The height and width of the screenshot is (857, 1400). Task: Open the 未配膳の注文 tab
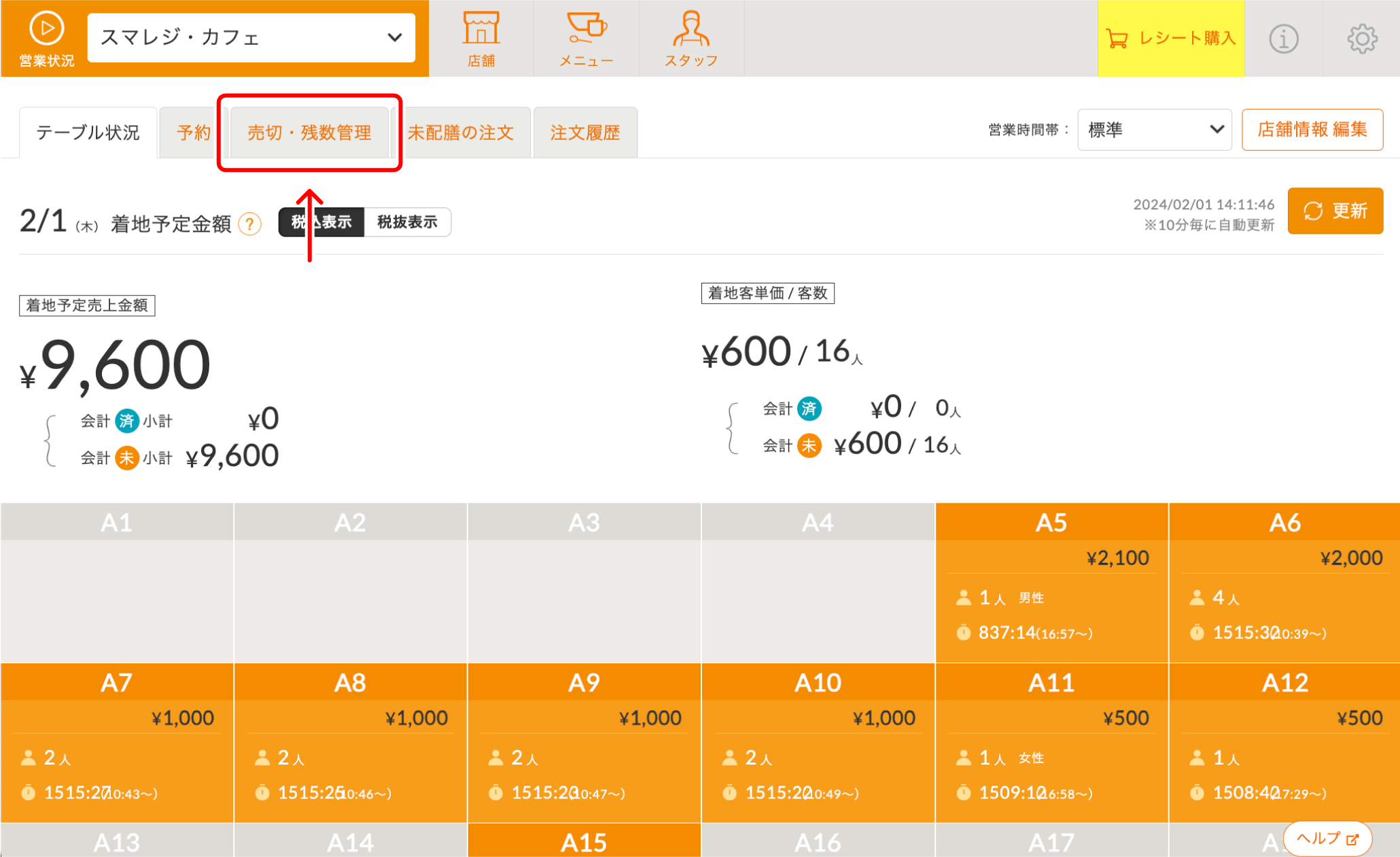click(461, 133)
